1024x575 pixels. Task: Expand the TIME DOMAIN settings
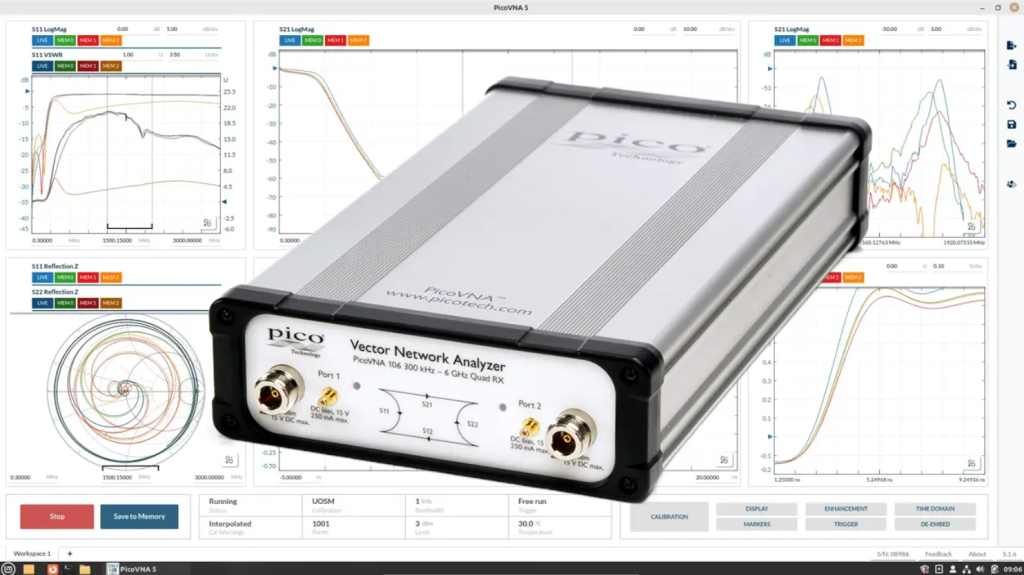tap(935, 509)
